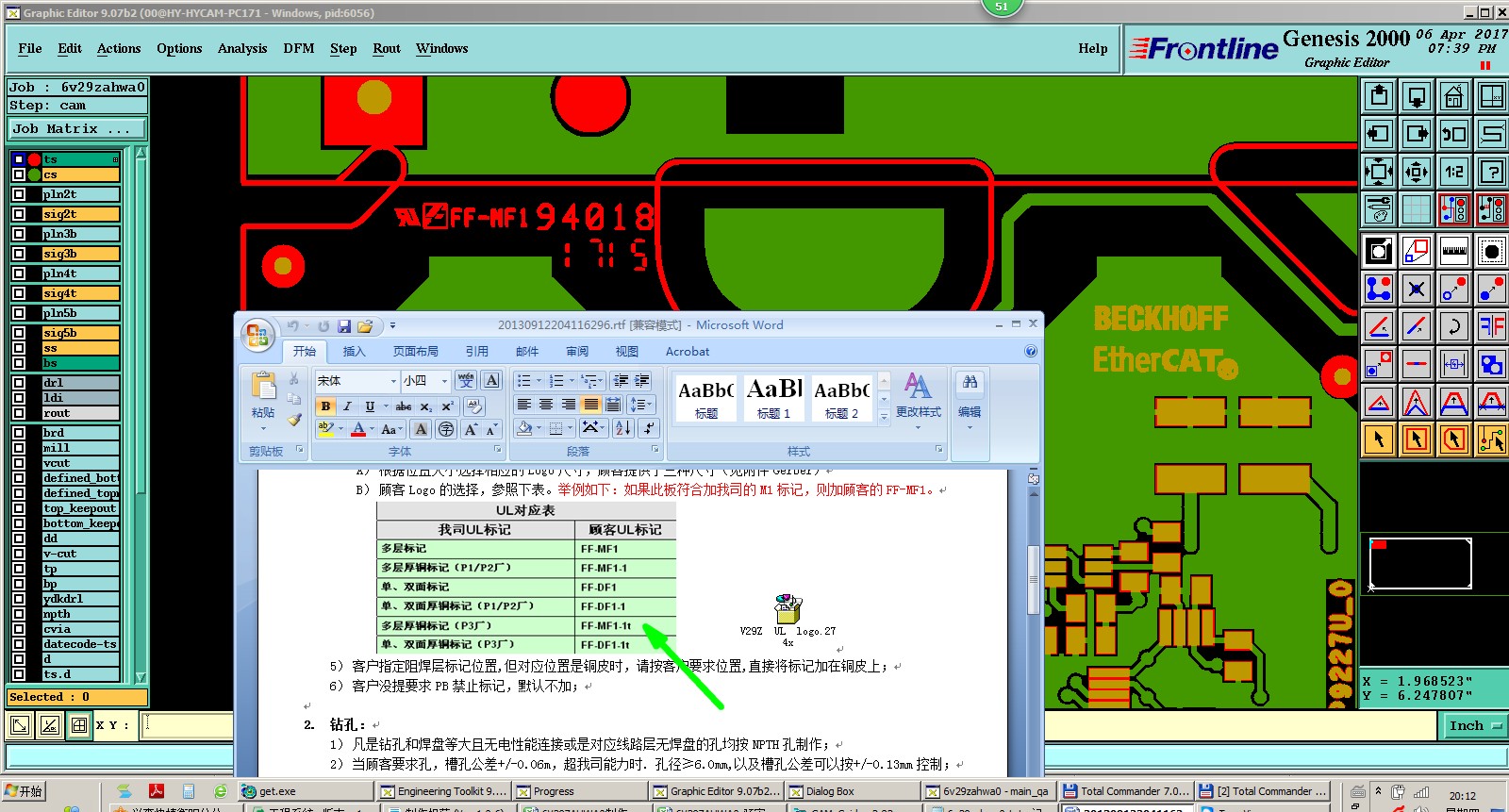This screenshot has height=812, width=1509.
Task: Open the Analysis menu
Action: coord(242,48)
